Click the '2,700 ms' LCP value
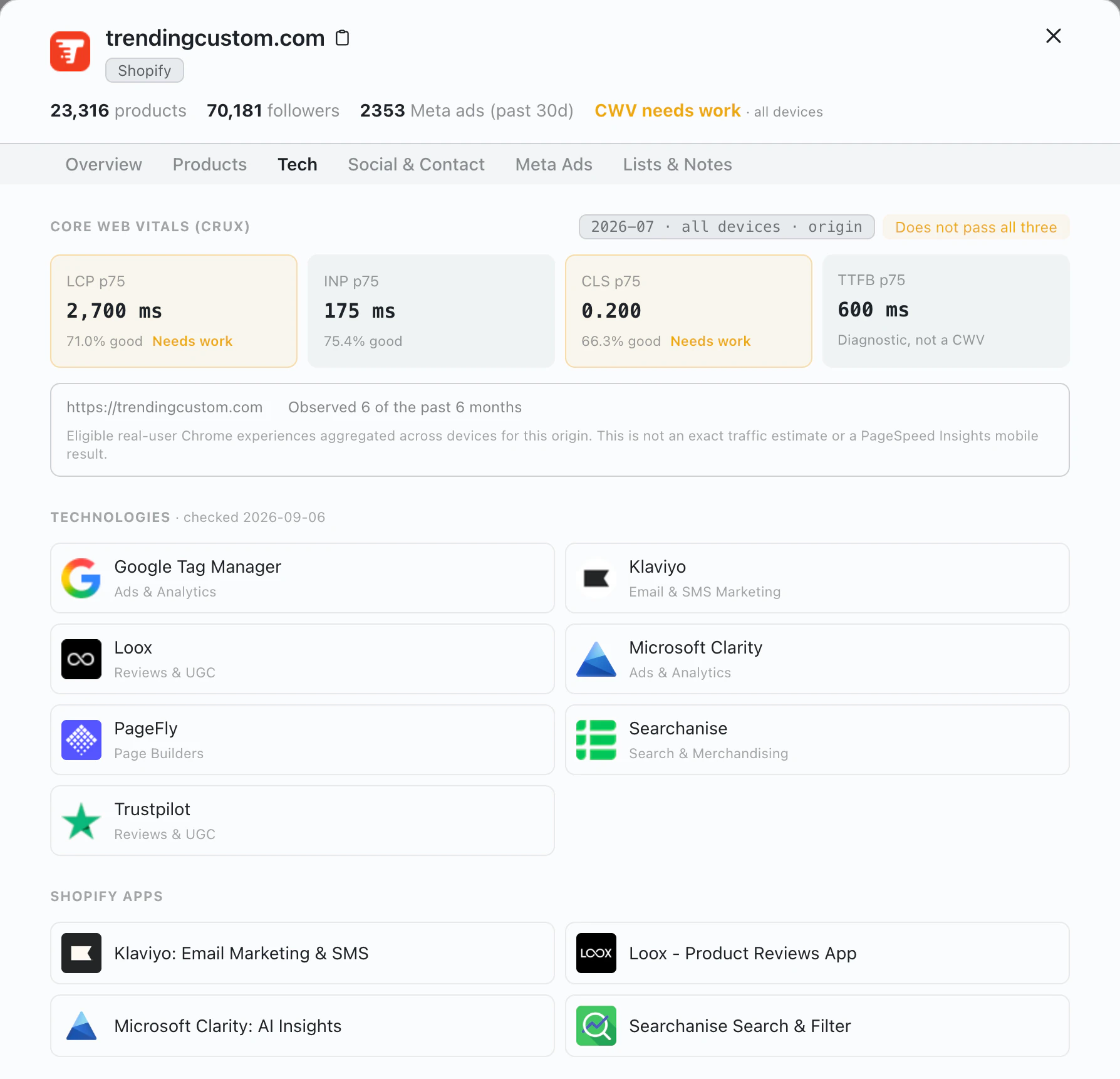 pos(115,311)
